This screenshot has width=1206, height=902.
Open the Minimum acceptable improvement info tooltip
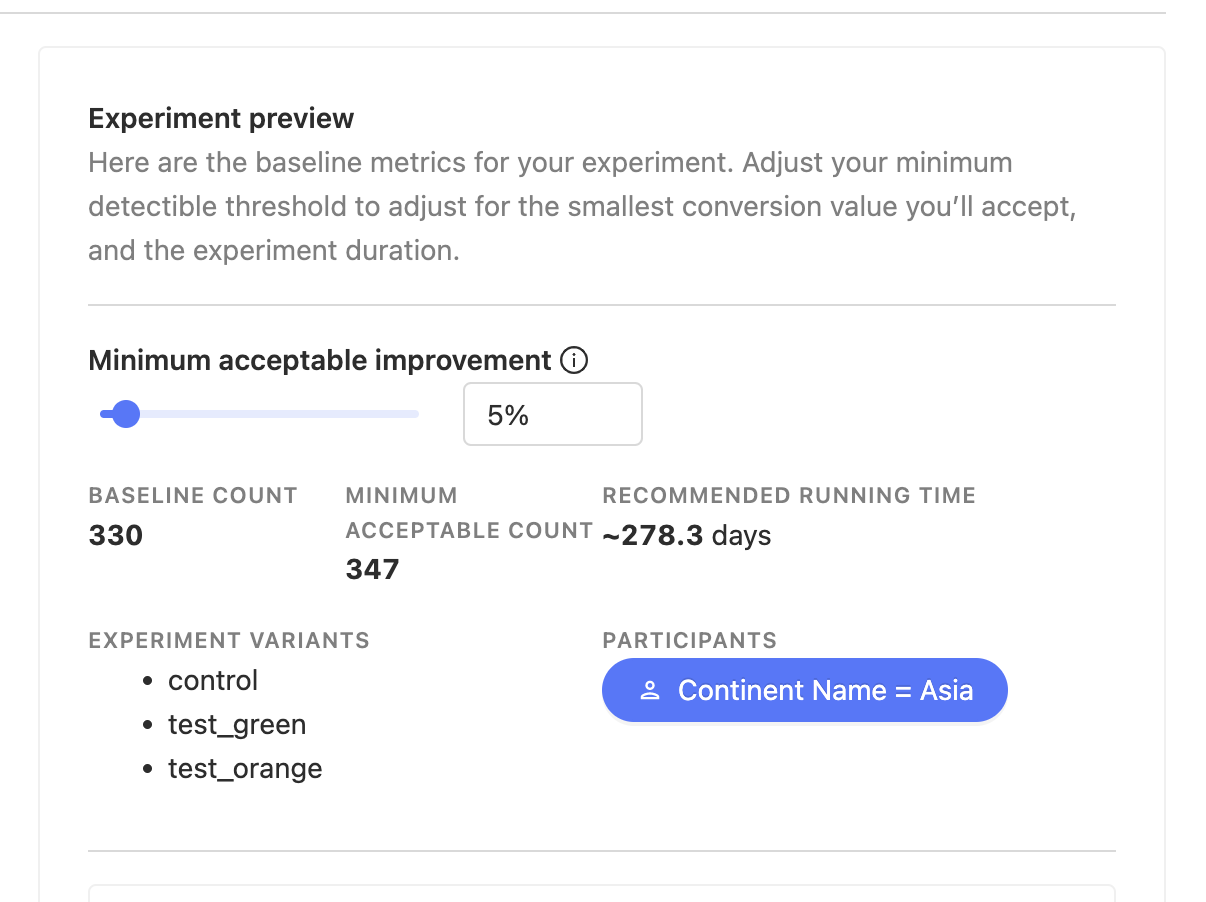tap(574, 361)
